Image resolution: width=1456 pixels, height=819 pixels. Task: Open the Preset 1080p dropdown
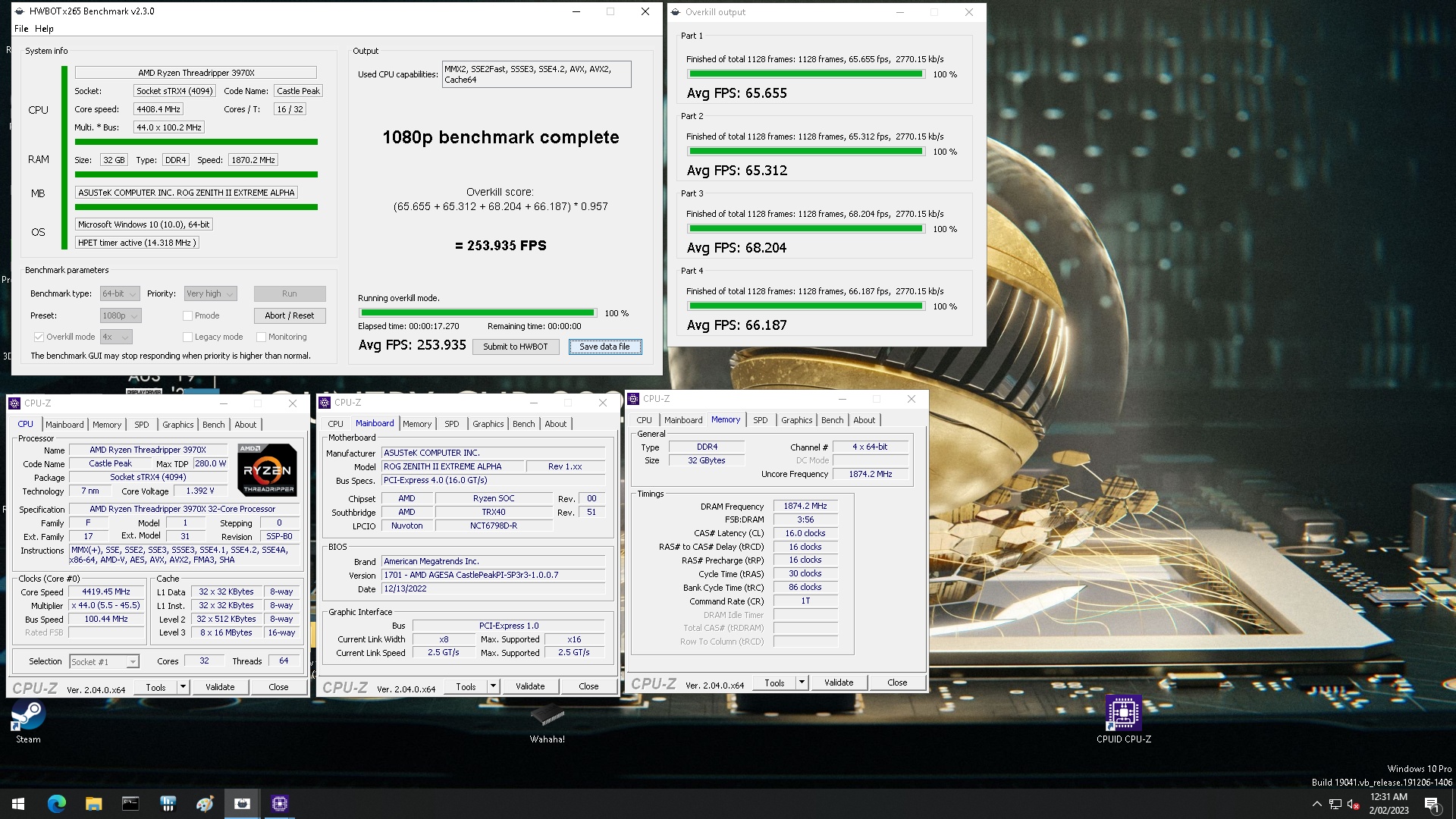click(x=121, y=315)
